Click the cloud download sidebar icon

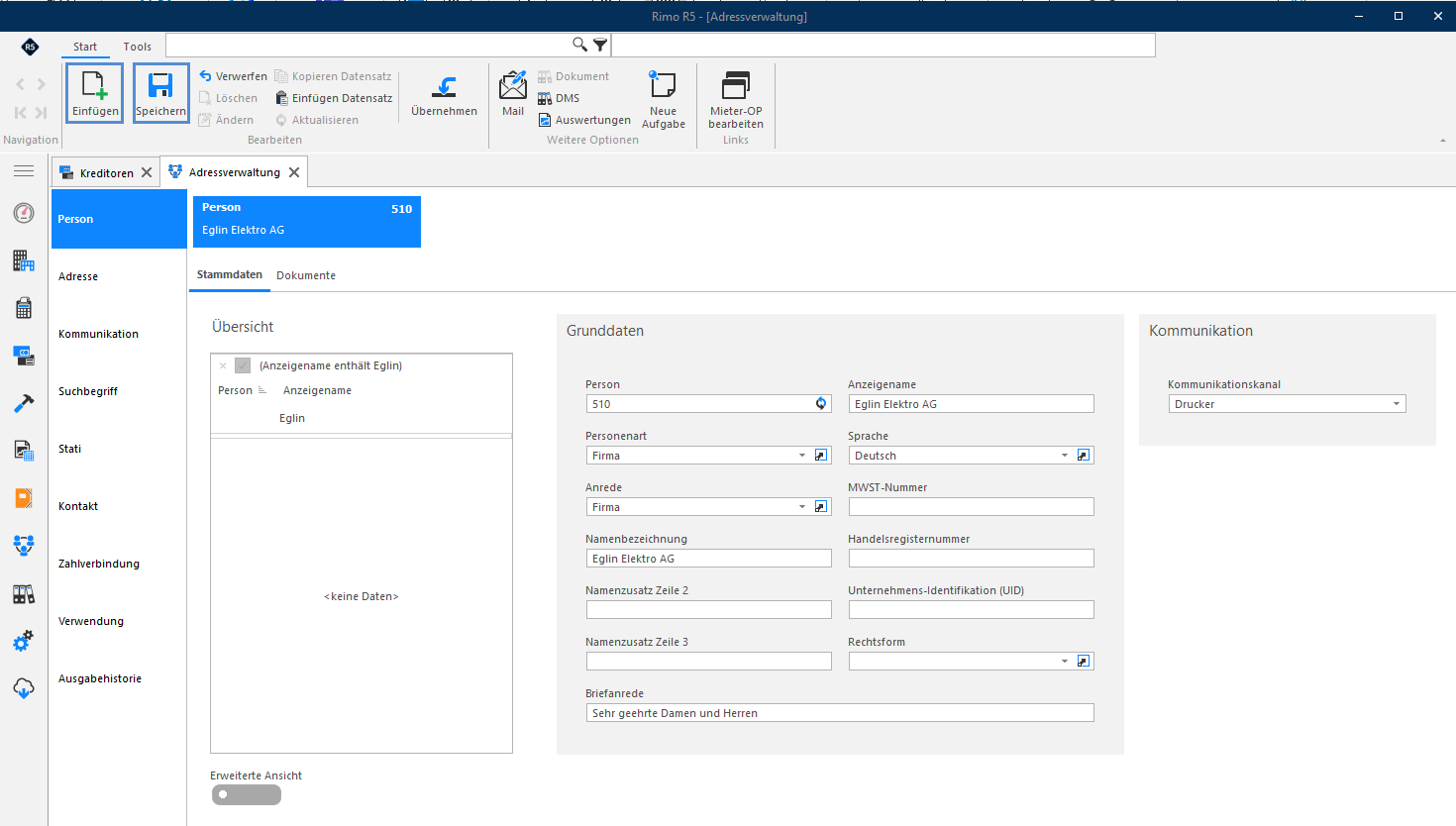(24, 688)
